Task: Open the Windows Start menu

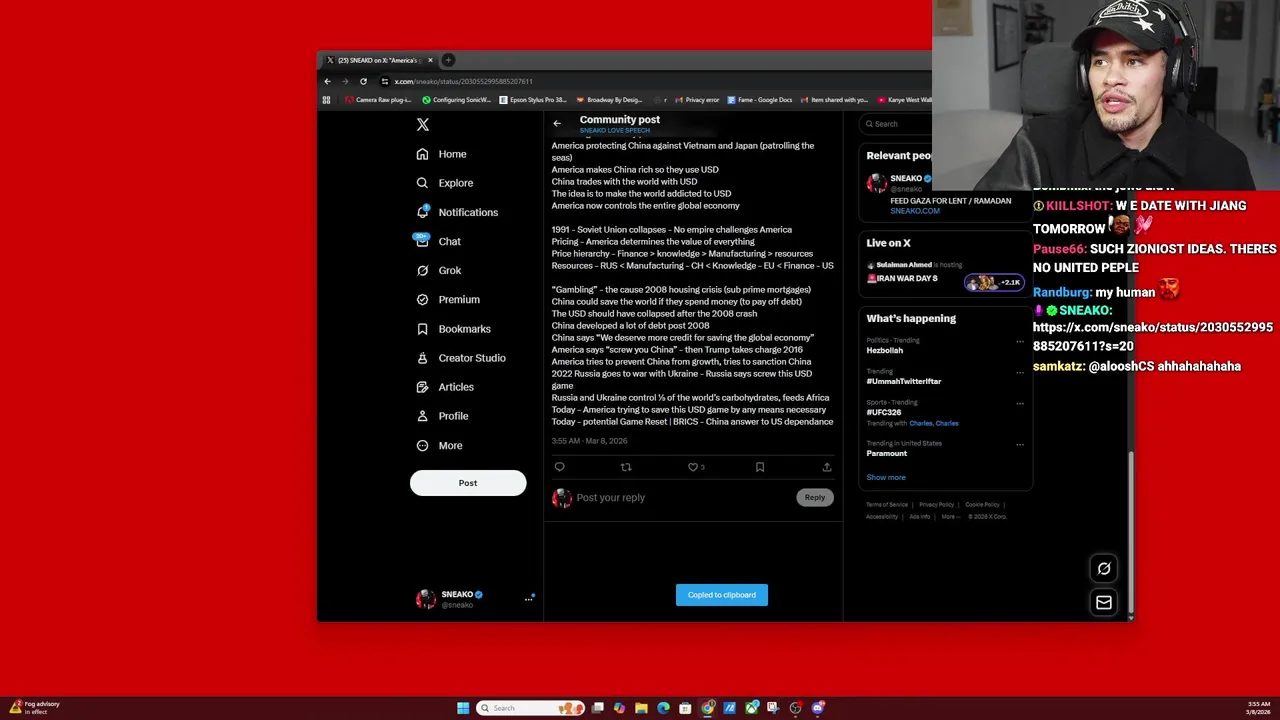Action: (x=463, y=708)
